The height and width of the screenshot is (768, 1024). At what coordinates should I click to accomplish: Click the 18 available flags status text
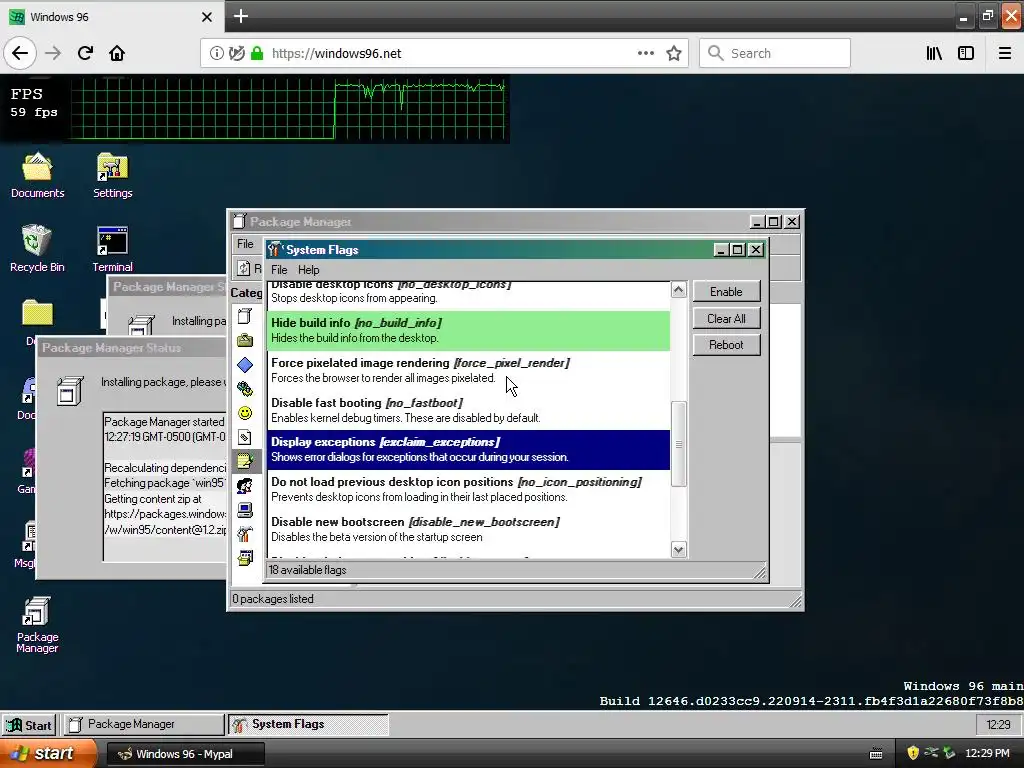click(308, 570)
